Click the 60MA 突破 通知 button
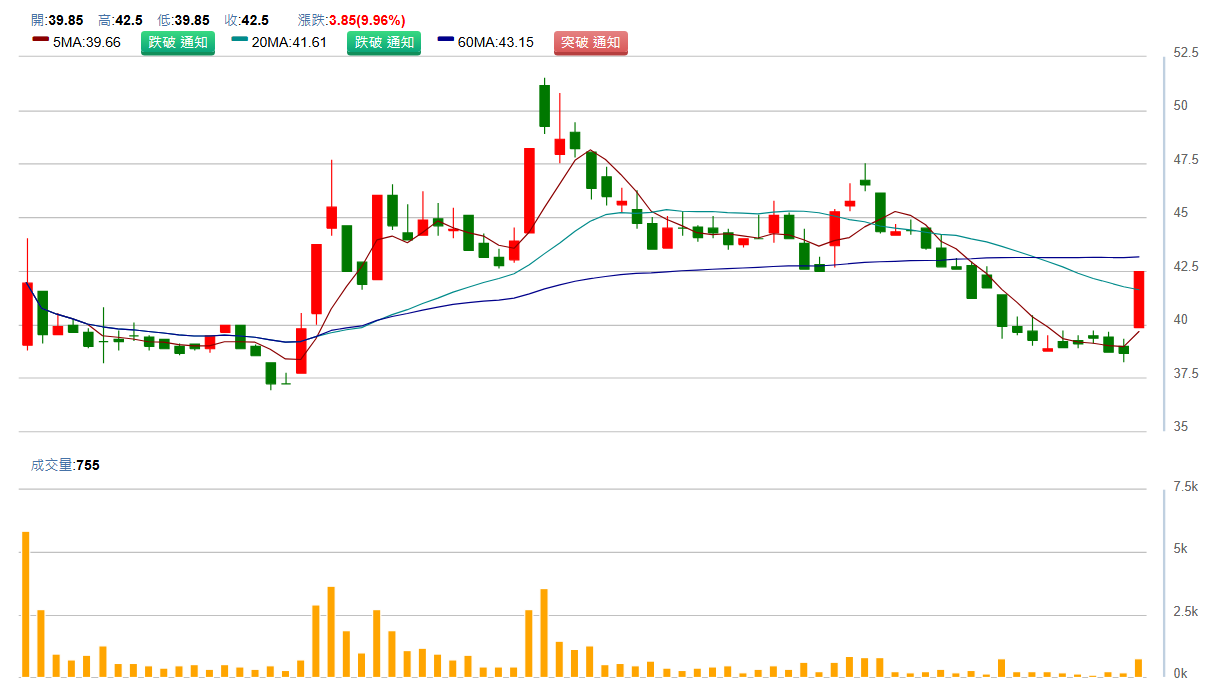The image size is (1213, 700). (x=591, y=43)
